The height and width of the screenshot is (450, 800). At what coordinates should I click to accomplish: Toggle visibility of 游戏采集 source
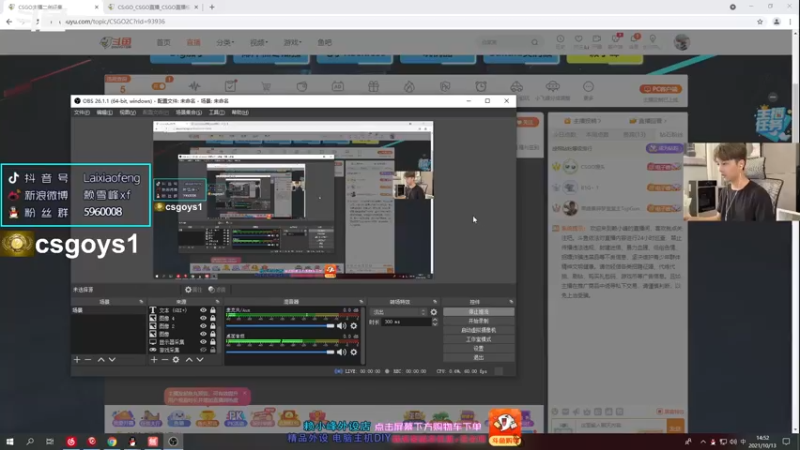coord(203,350)
